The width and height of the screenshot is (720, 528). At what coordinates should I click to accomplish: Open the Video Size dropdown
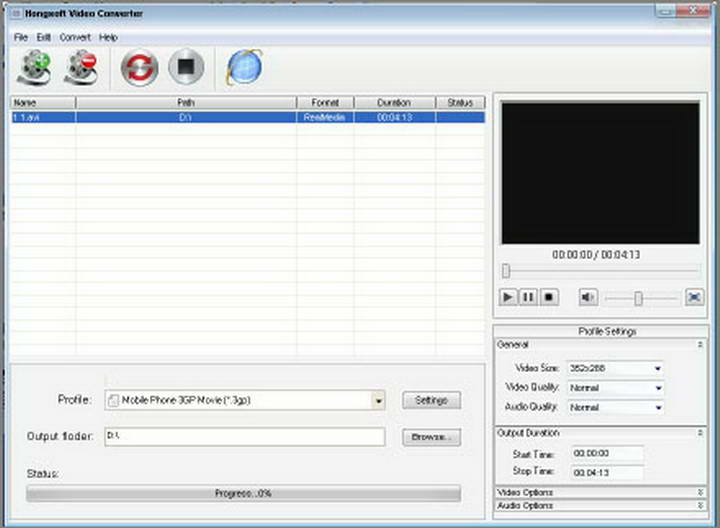point(657,368)
